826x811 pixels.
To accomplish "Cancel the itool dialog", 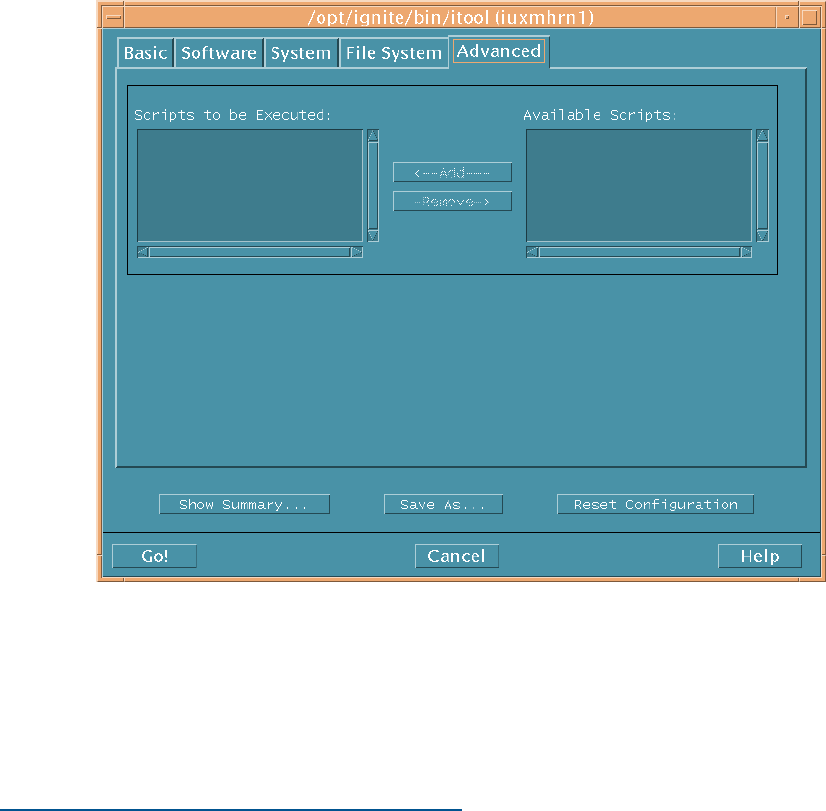I will click(457, 556).
